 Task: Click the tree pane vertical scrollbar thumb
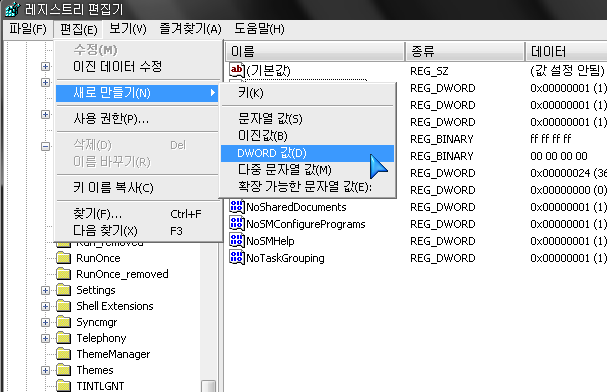click(x=208, y=386)
